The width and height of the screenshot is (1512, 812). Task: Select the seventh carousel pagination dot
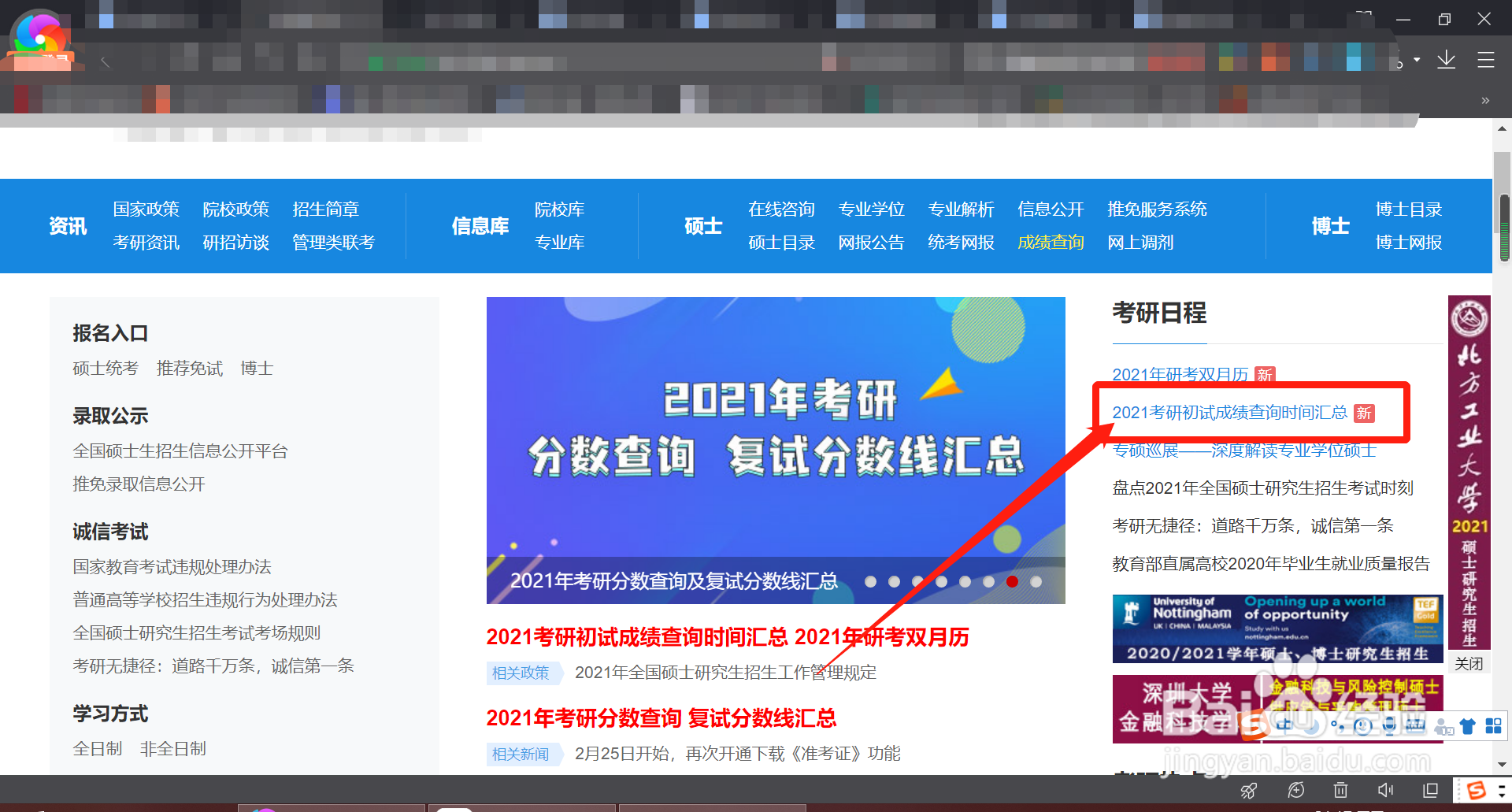1013,582
